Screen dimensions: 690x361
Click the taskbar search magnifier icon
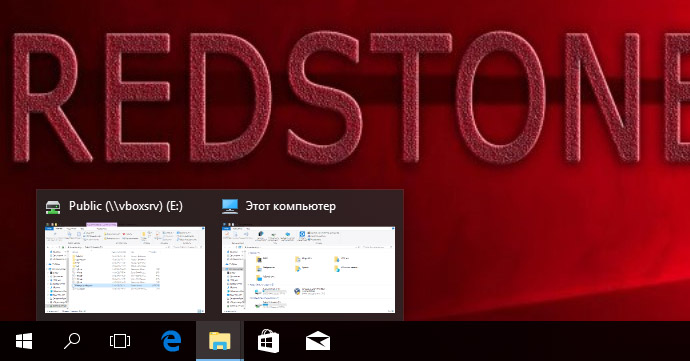(72, 341)
